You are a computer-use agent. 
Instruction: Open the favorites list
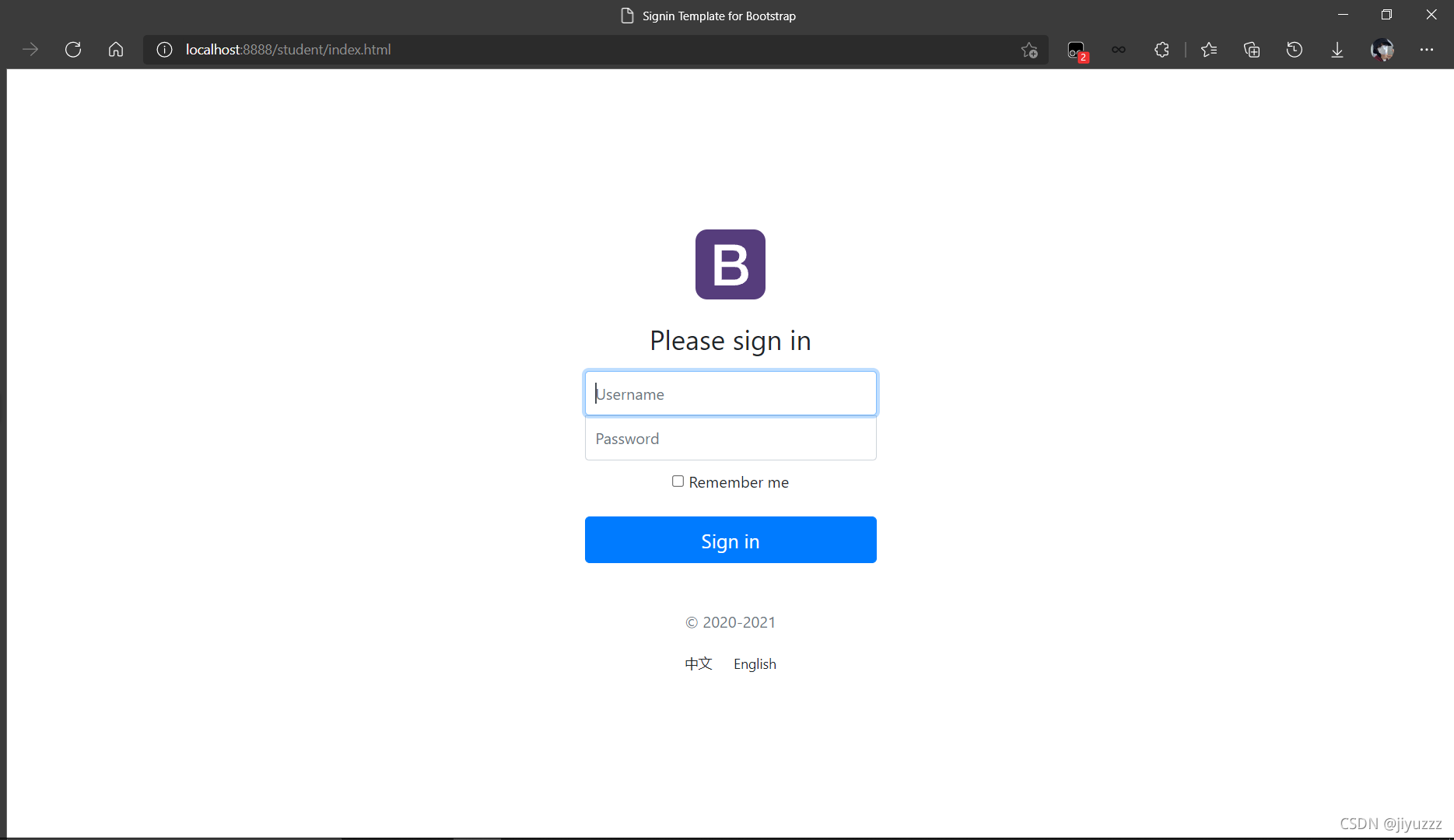coord(1208,50)
